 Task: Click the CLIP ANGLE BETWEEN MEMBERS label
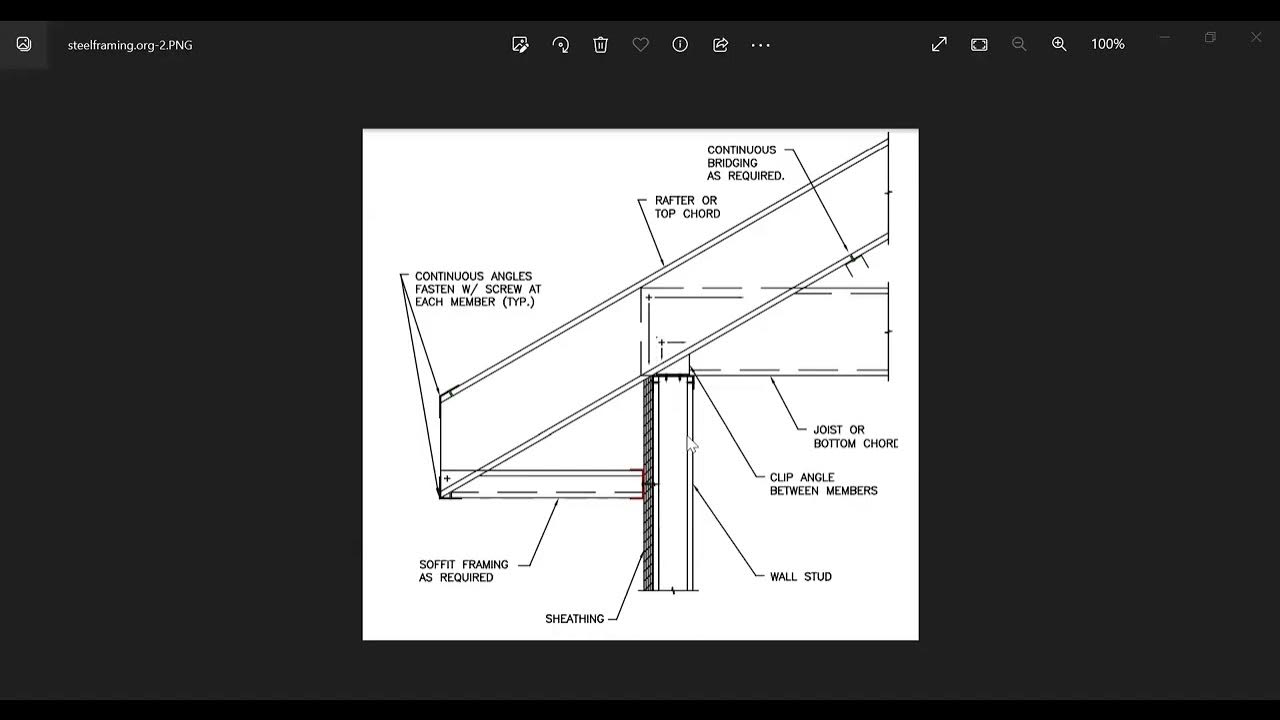(823, 484)
